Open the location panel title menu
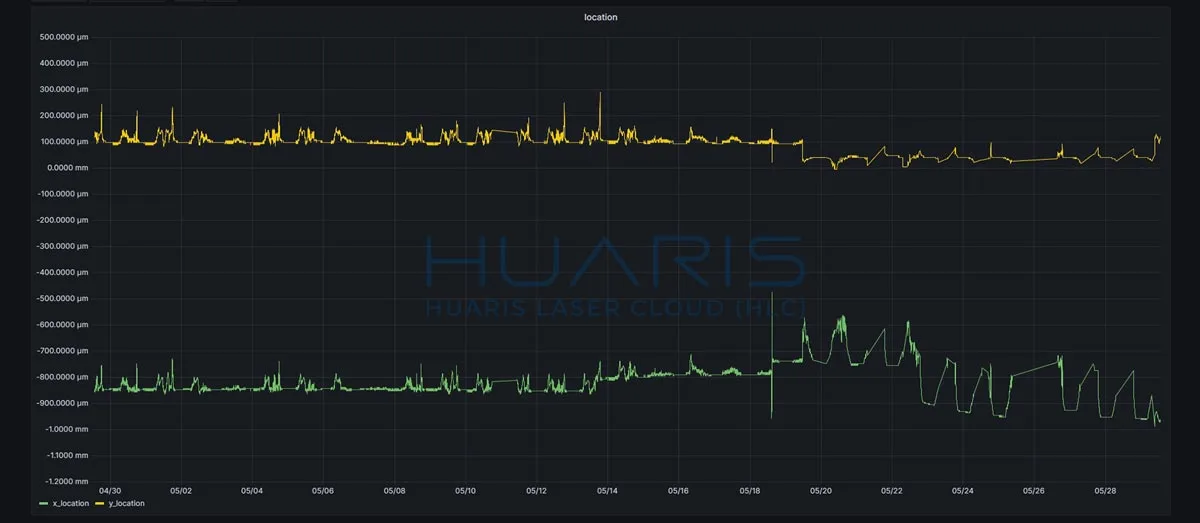 tap(600, 17)
